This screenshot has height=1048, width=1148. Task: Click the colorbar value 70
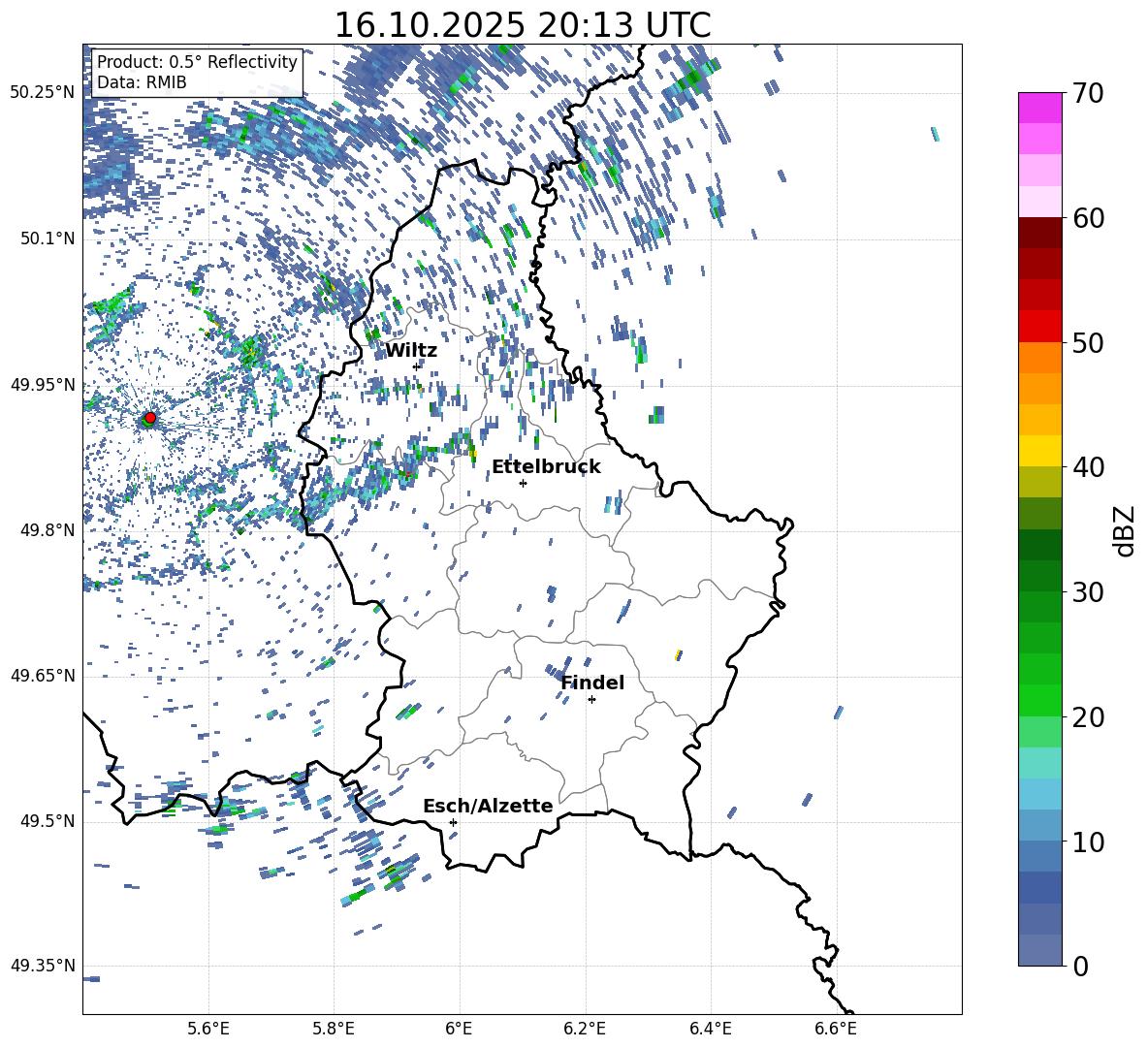click(x=1088, y=93)
